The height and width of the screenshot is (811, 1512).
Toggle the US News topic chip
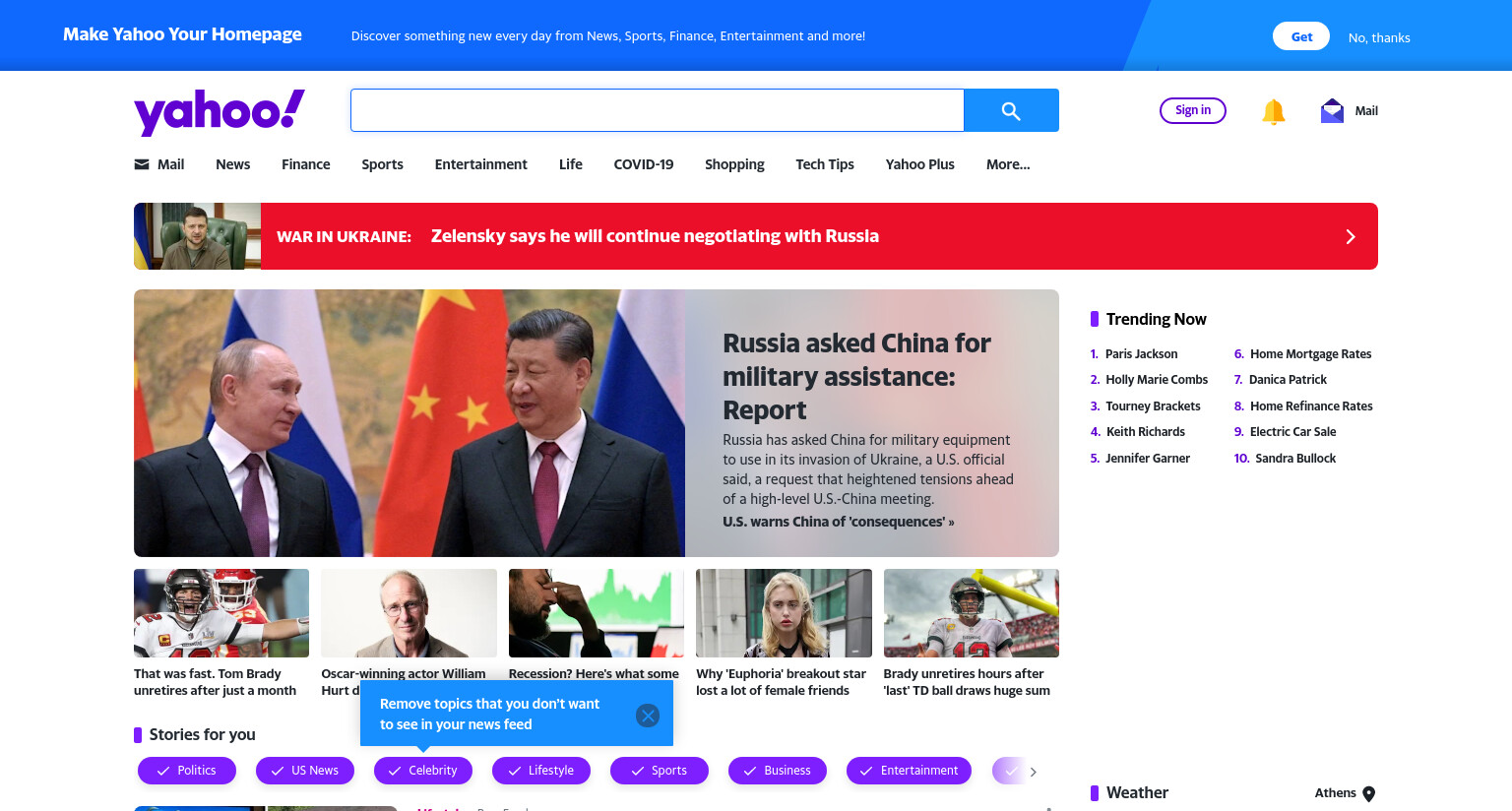tap(305, 771)
